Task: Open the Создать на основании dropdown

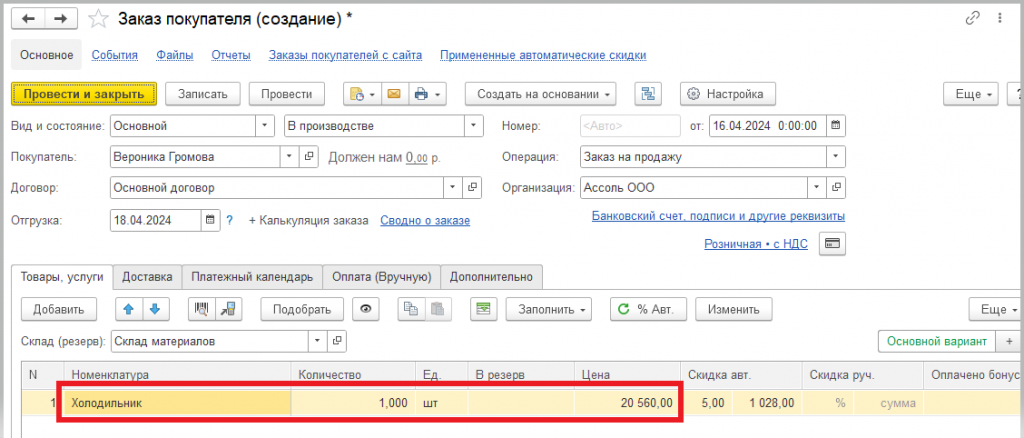Action: (541, 94)
